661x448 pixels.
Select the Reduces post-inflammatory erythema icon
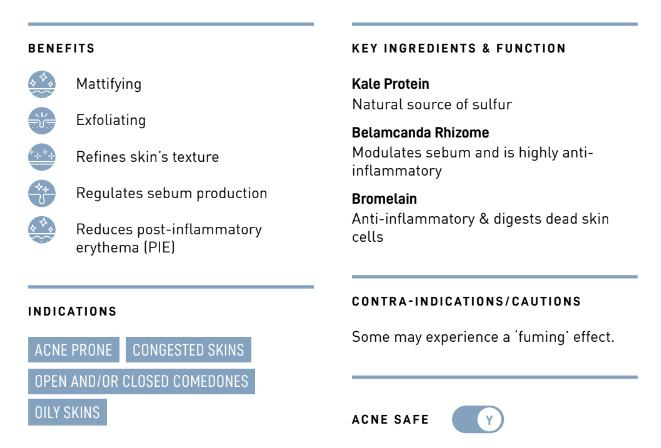tap(42, 230)
